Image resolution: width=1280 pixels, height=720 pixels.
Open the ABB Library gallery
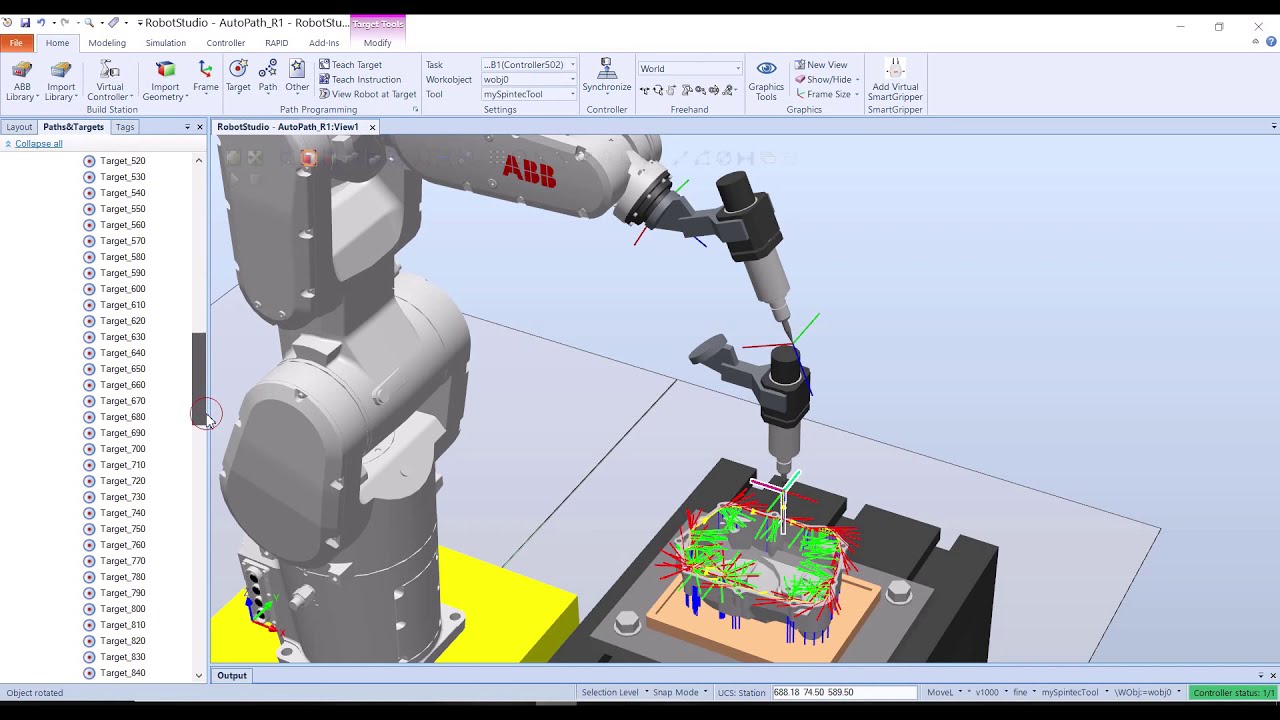coord(21,81)
